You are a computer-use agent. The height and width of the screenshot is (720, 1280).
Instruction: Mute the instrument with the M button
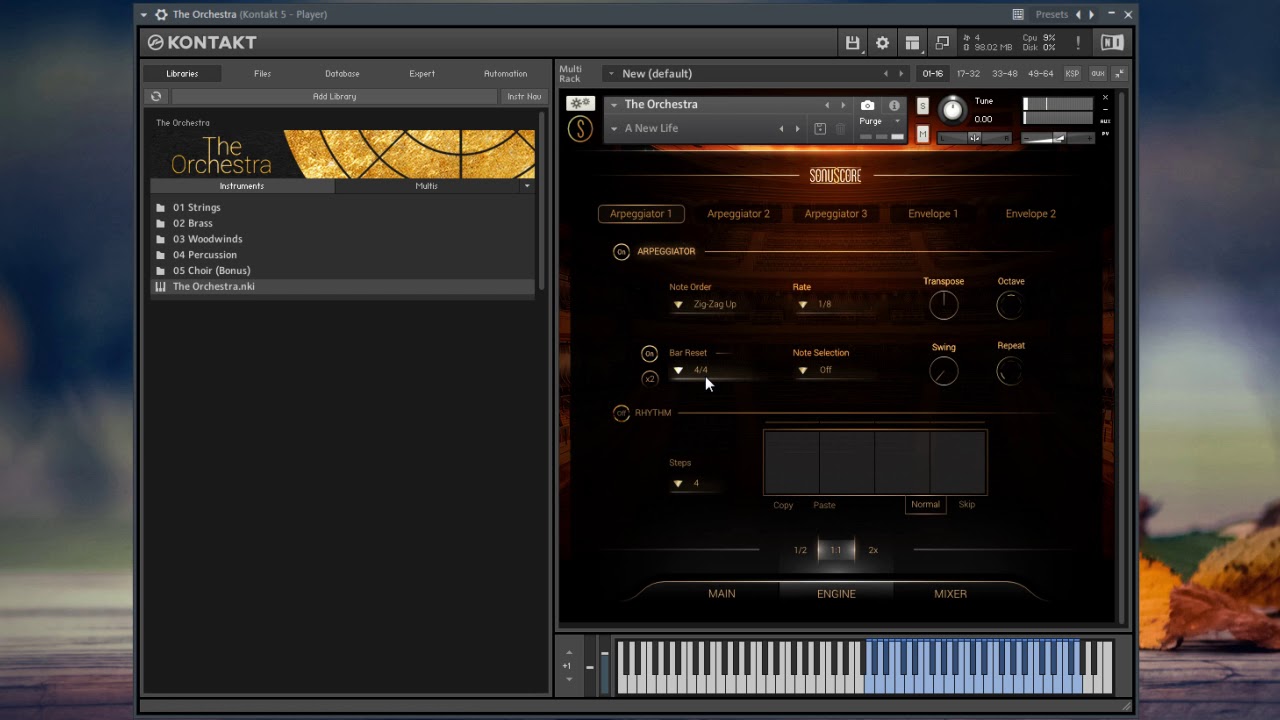coord(922,134)
